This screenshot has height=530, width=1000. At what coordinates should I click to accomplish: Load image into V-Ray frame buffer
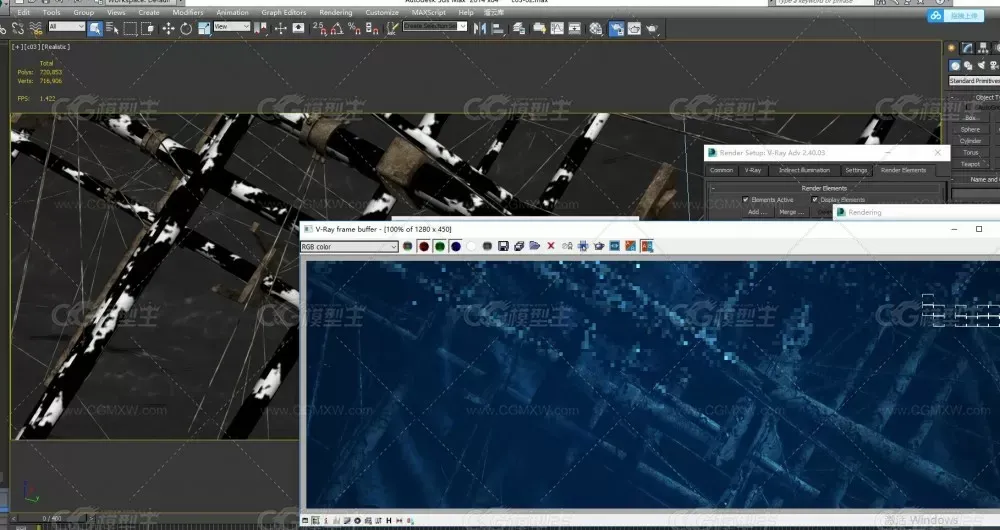coord(534,246)
